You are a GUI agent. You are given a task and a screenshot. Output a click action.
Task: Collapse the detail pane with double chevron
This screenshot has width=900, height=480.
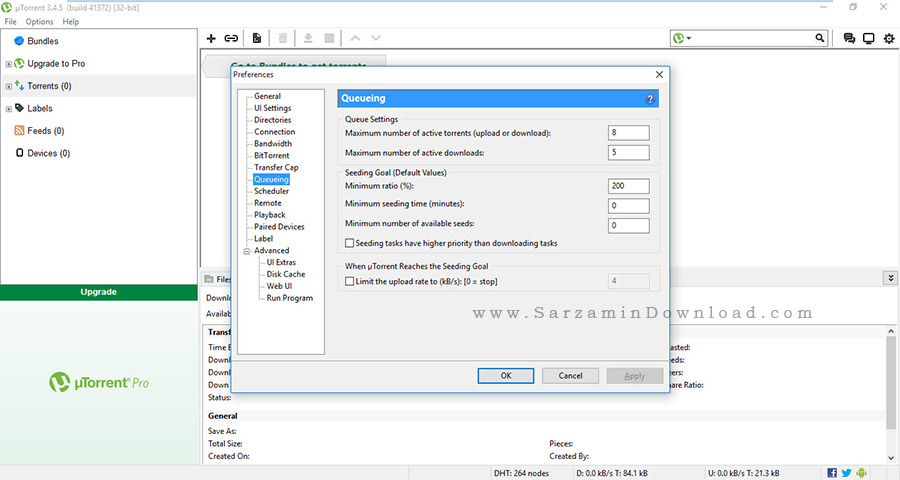890,278
